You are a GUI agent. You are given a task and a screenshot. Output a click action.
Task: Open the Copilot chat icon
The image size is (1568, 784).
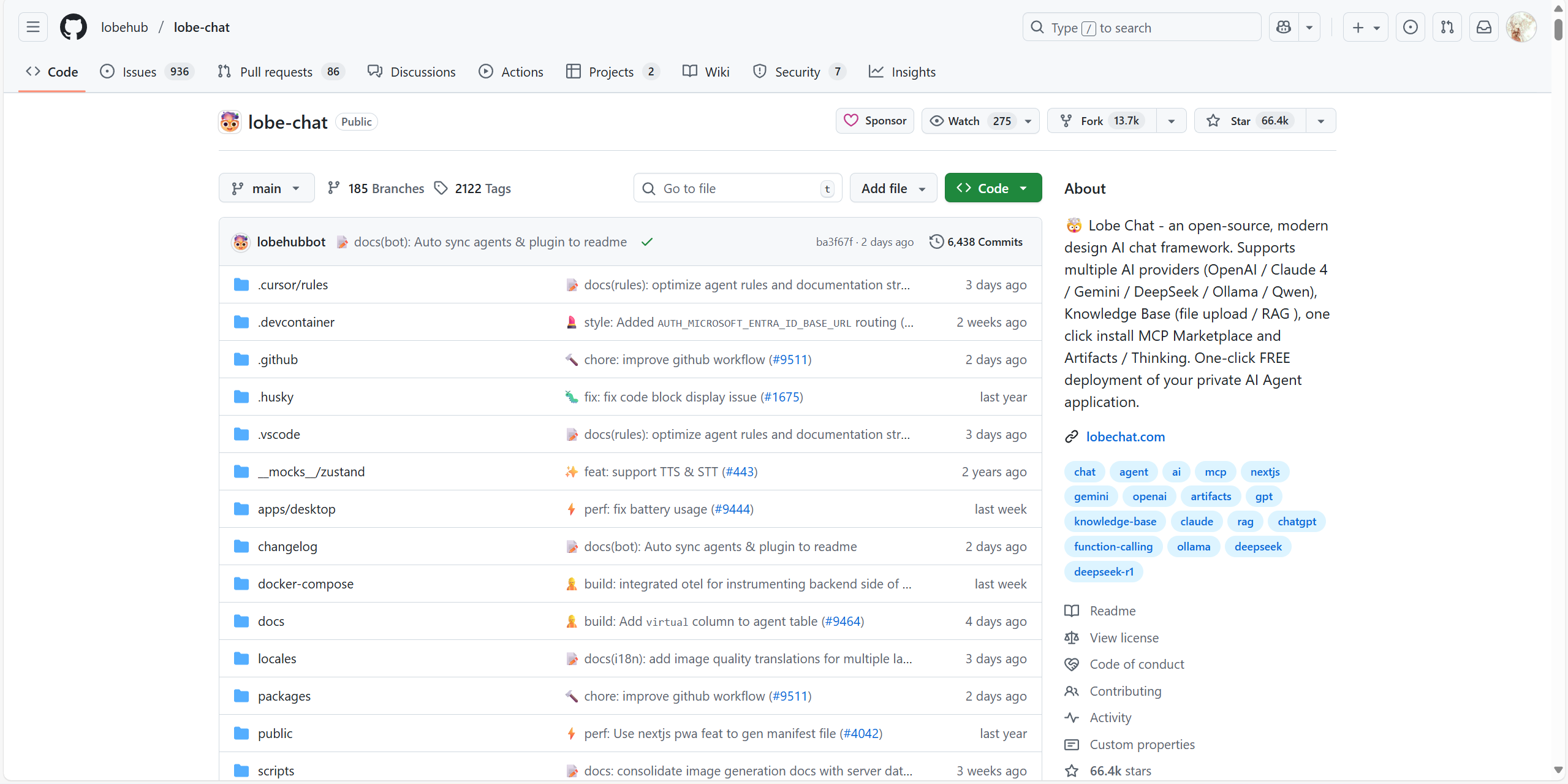pyautogui.click(x=1283, y=27)
